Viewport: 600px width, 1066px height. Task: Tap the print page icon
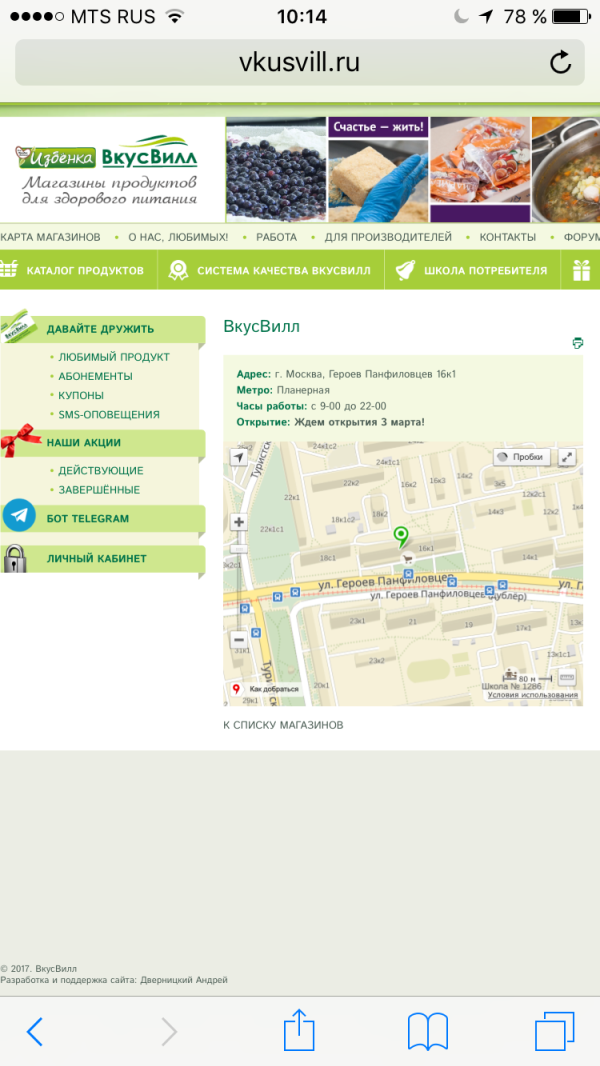[x=577, y=343]
